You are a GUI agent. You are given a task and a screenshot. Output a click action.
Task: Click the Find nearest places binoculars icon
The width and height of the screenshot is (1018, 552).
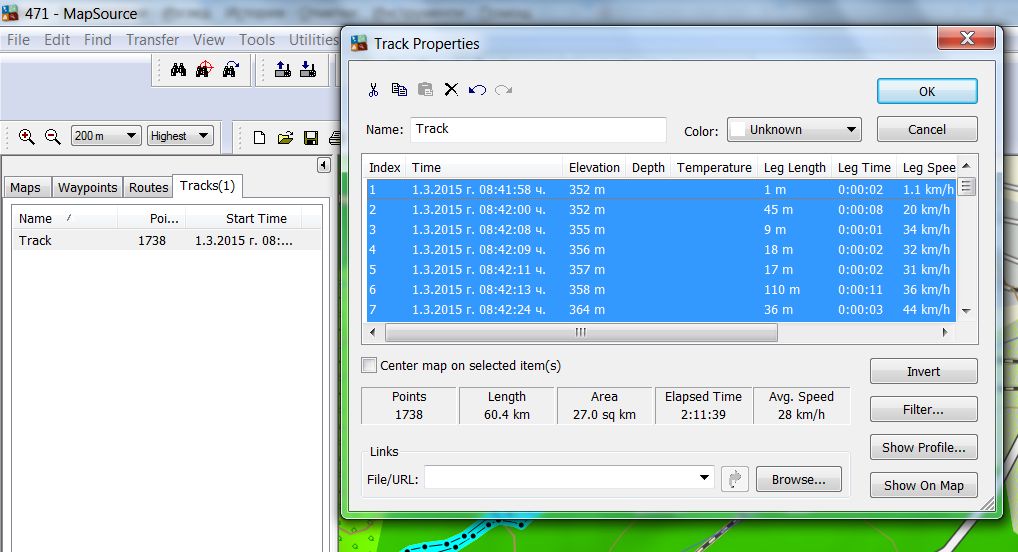205,69
